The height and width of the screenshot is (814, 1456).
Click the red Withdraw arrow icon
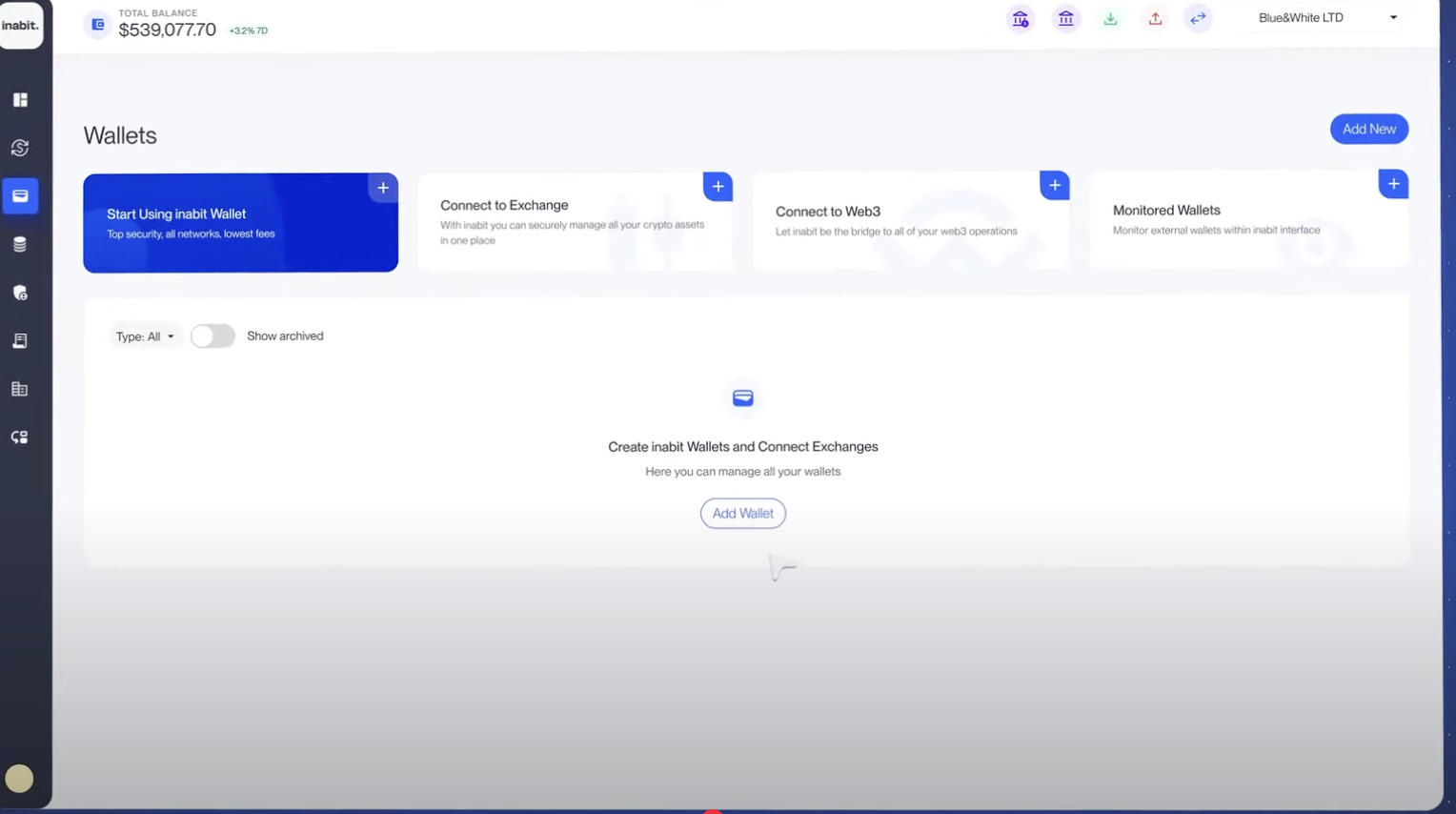[1154, 18]
